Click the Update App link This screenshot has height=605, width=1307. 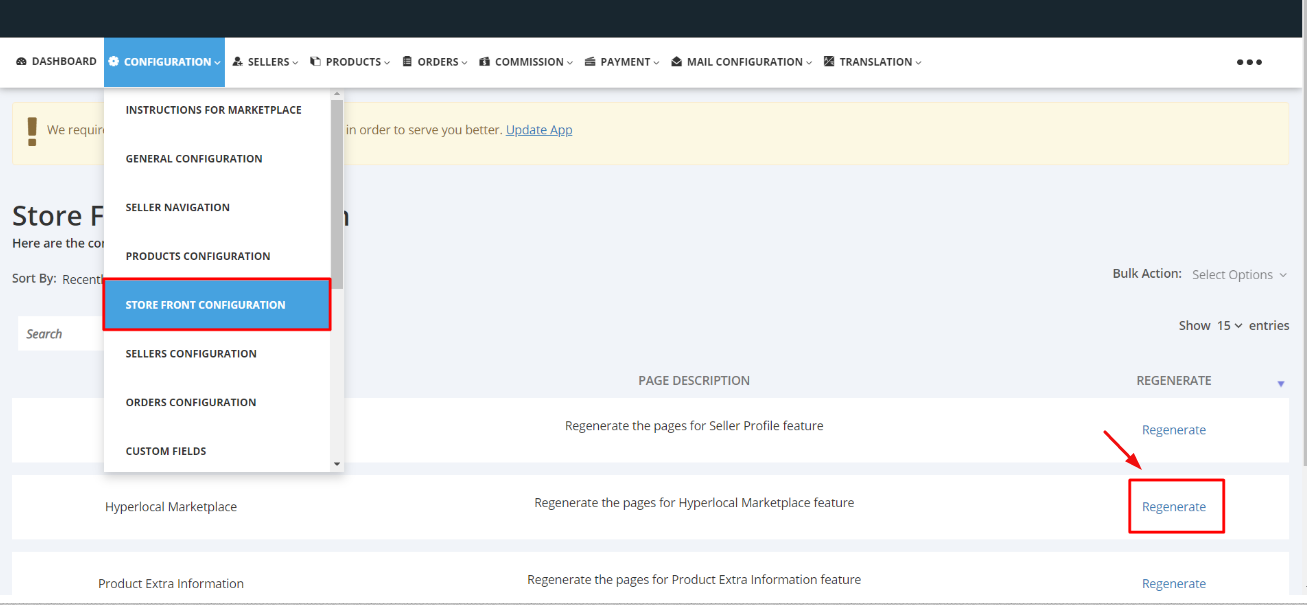(538, 129)
